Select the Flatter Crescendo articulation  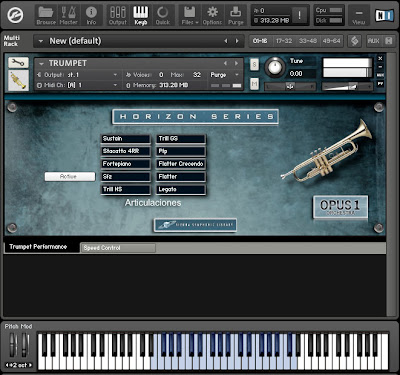(x=181, y=164)
